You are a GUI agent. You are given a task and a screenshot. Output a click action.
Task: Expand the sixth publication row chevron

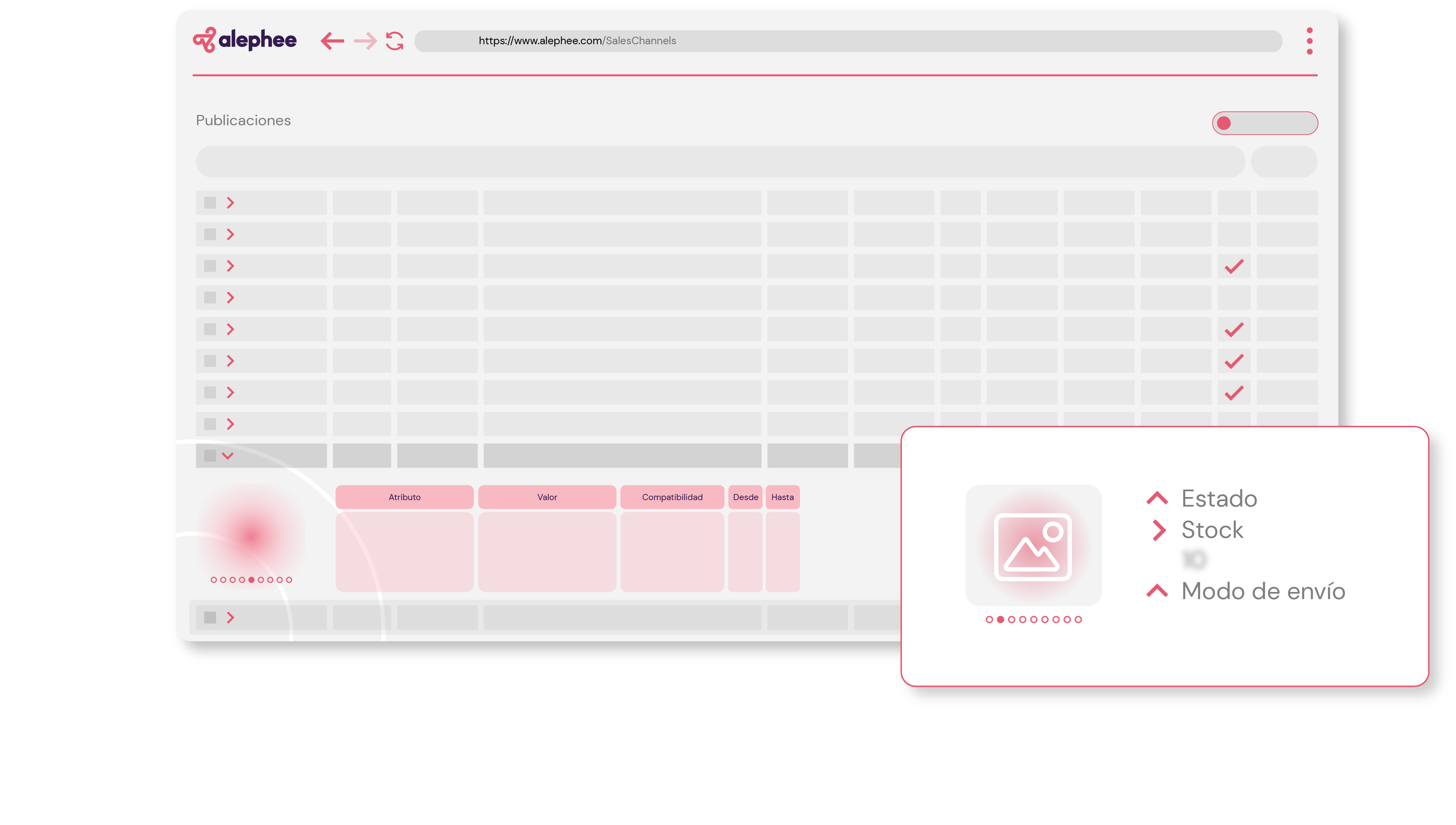click(230, 361)
